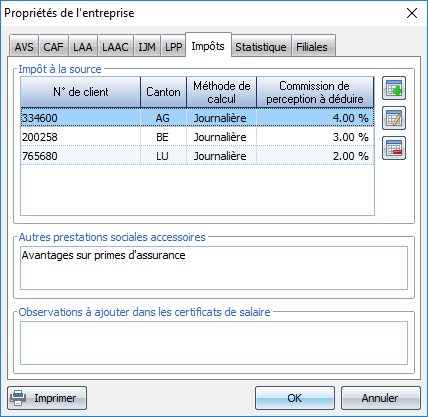This screenshot has width=428, height=417.
Task: Go to the LAAC tab
Action: tap(115, 46)
